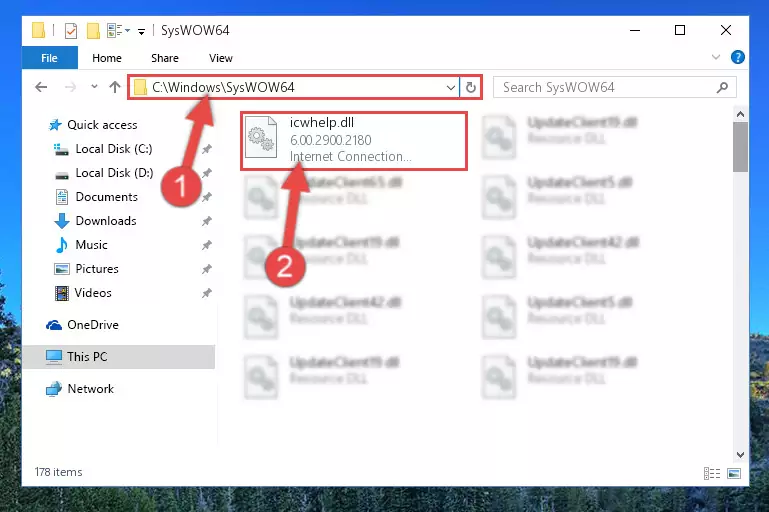Click the New Folder icon in quick access toolbar
Image resolution: width=769 pixels, height=512 pixels.
tap(93, 31)
